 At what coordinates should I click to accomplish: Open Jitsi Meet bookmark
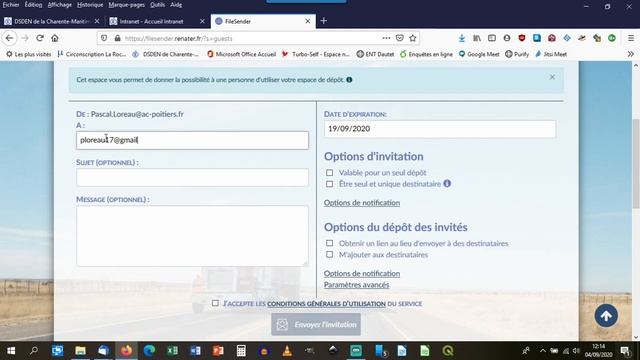(x=551, y=54)
